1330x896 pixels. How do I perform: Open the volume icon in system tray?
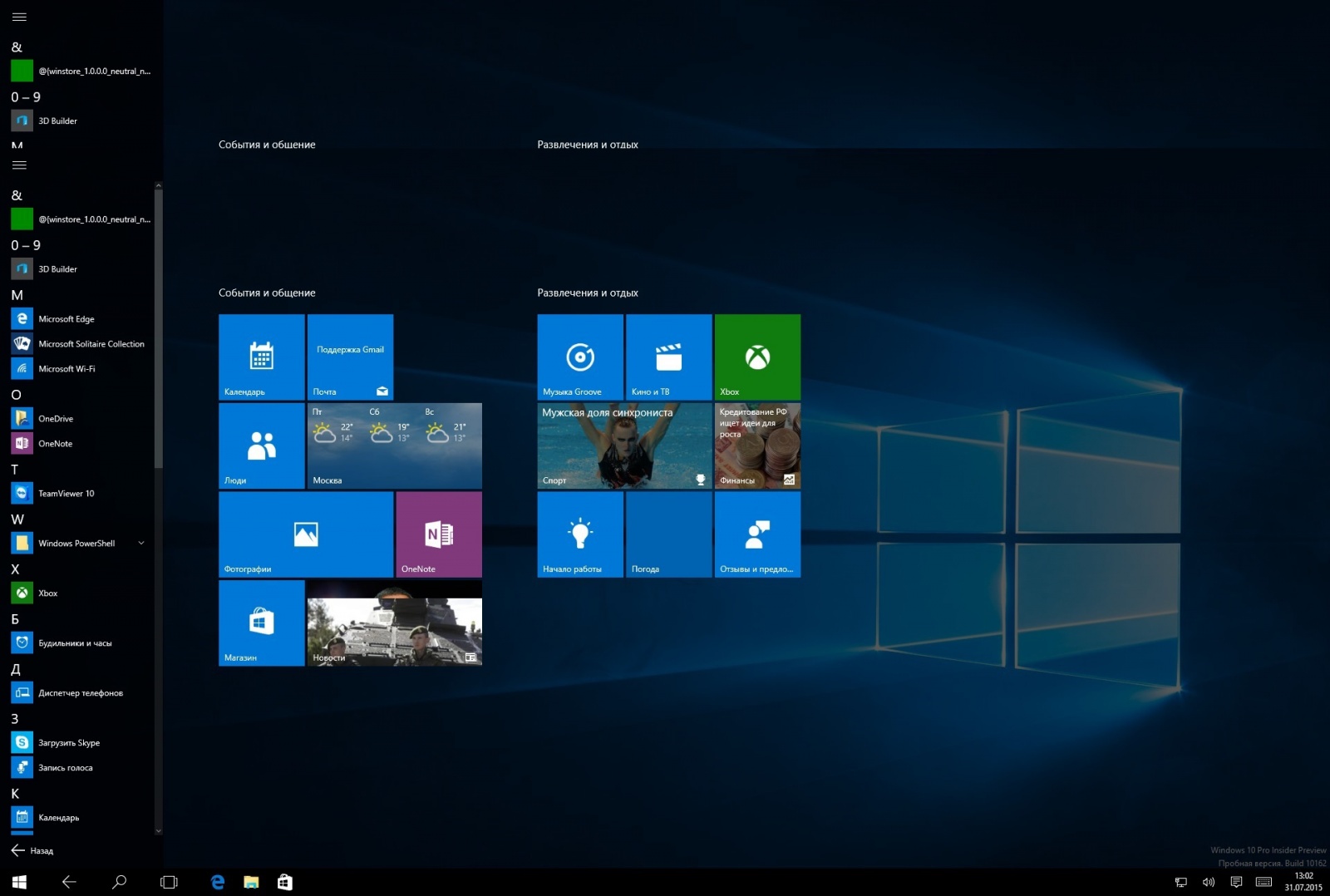[x=1208, y=882]
